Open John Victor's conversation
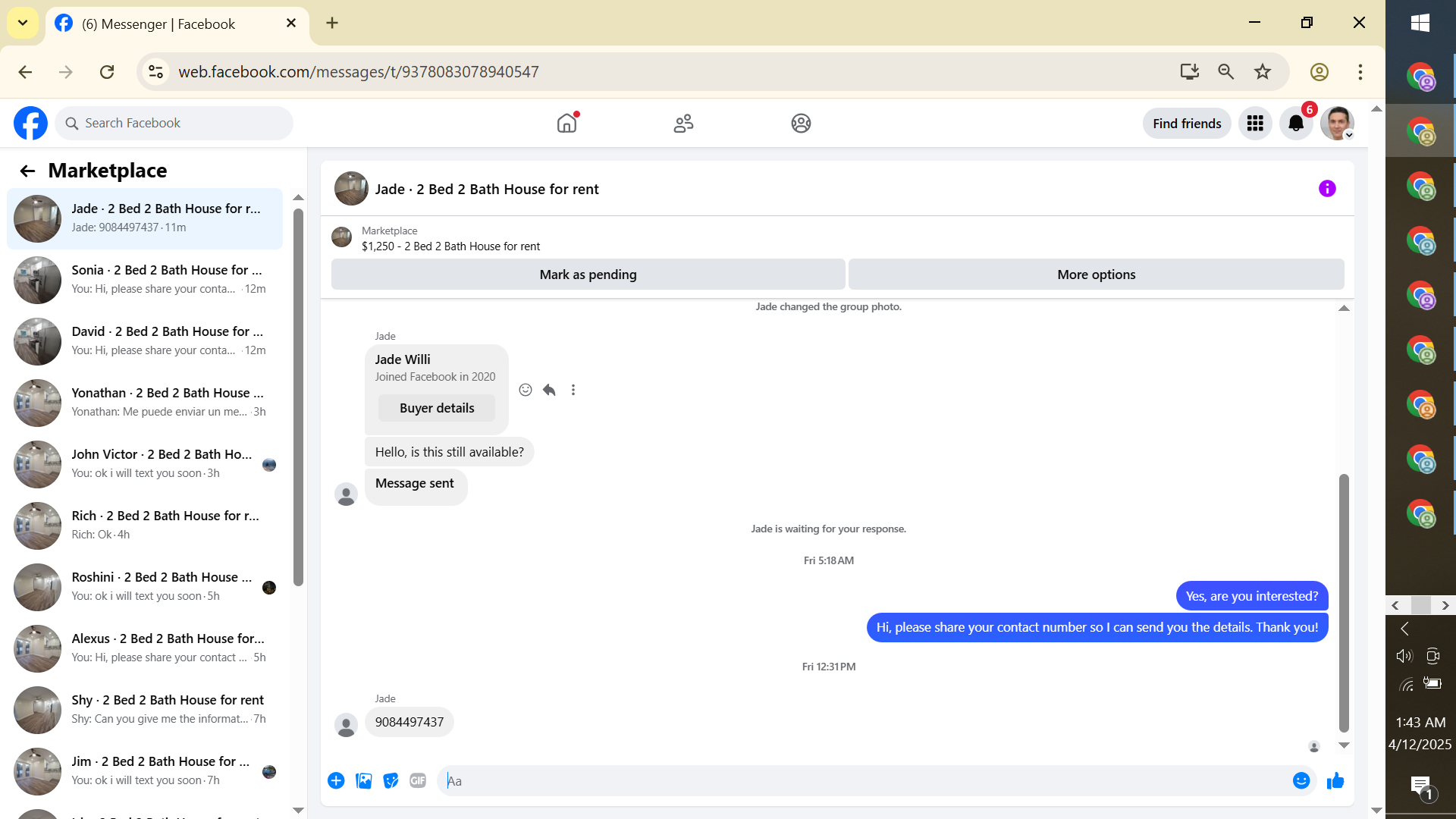This screenshot has width=1456, height=819. tap(145, 463)
